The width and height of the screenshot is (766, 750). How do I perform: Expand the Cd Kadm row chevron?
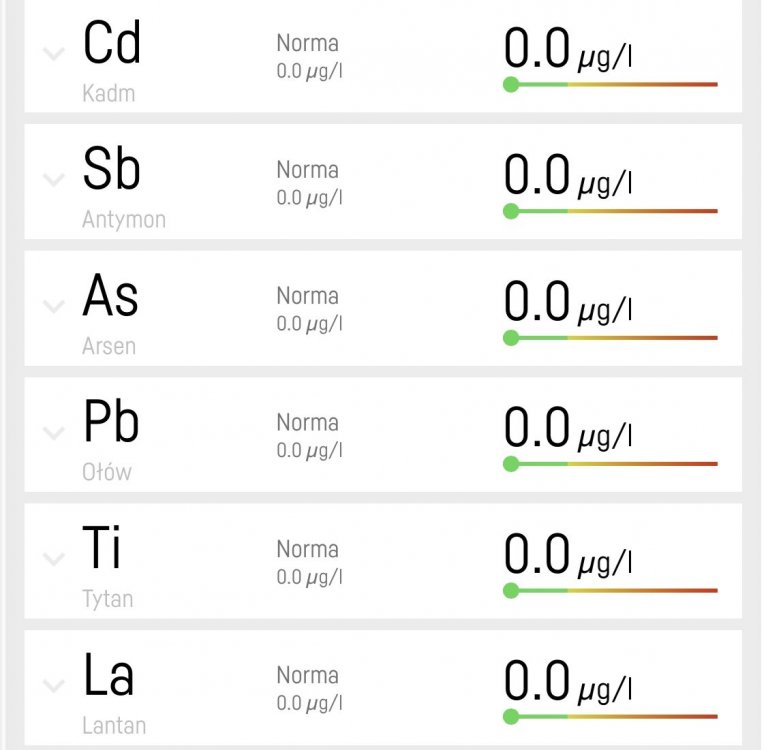tap(53, 54)
